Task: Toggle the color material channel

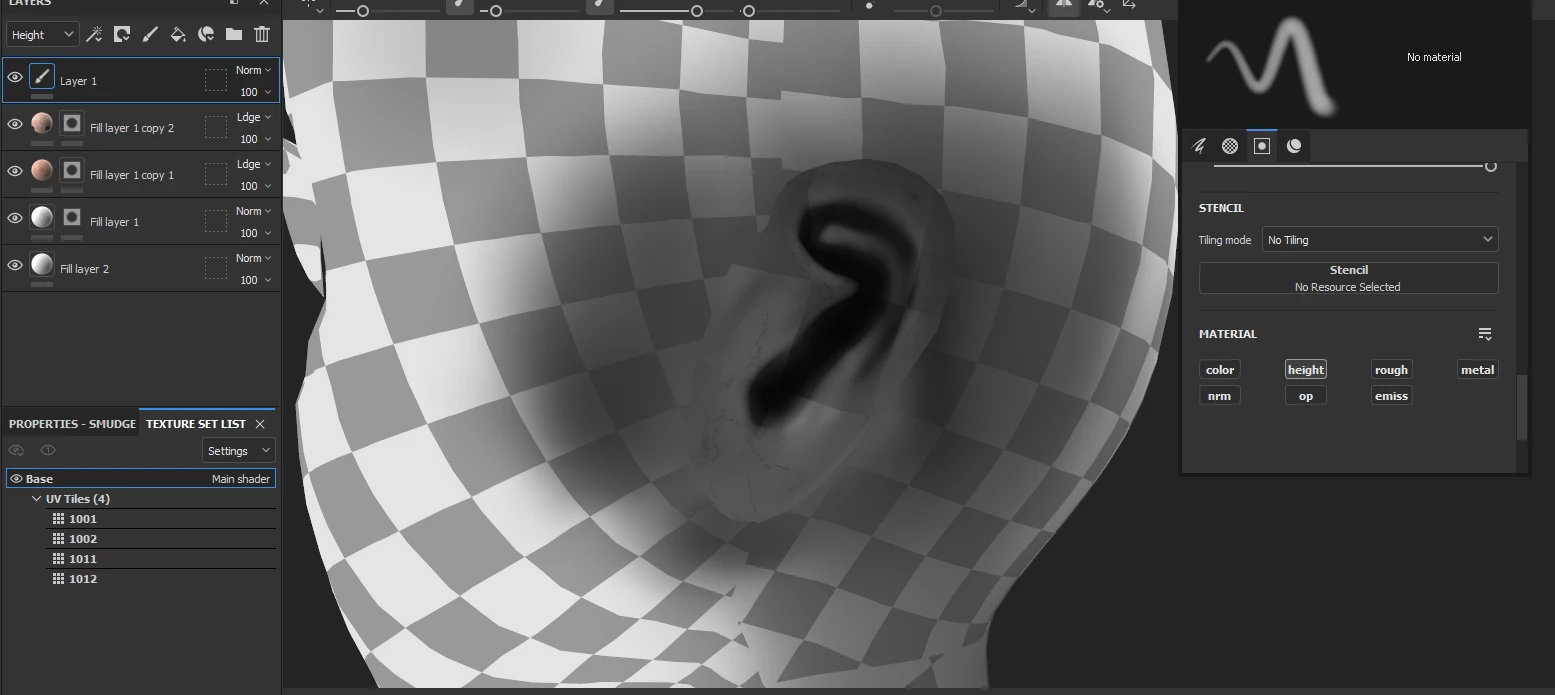Action: tap(1219, 370)
